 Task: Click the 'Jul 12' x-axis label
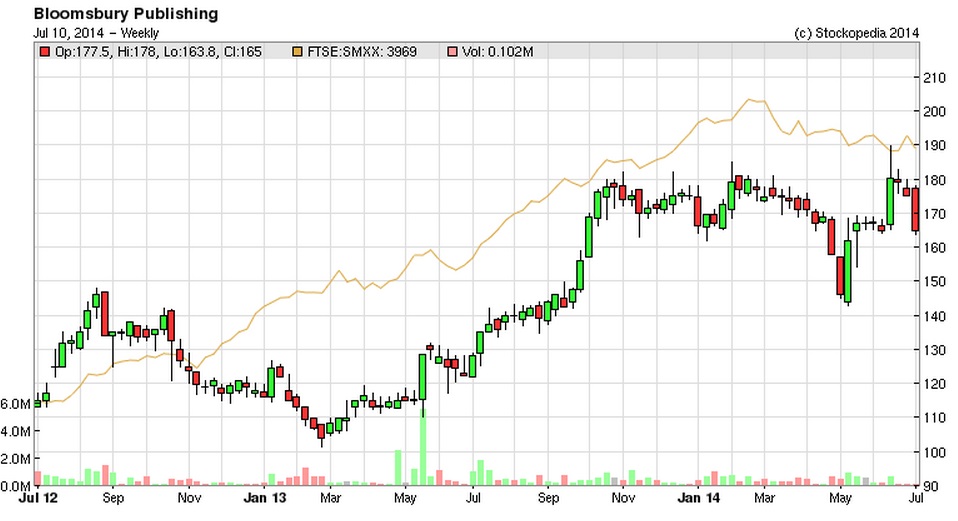38,498
